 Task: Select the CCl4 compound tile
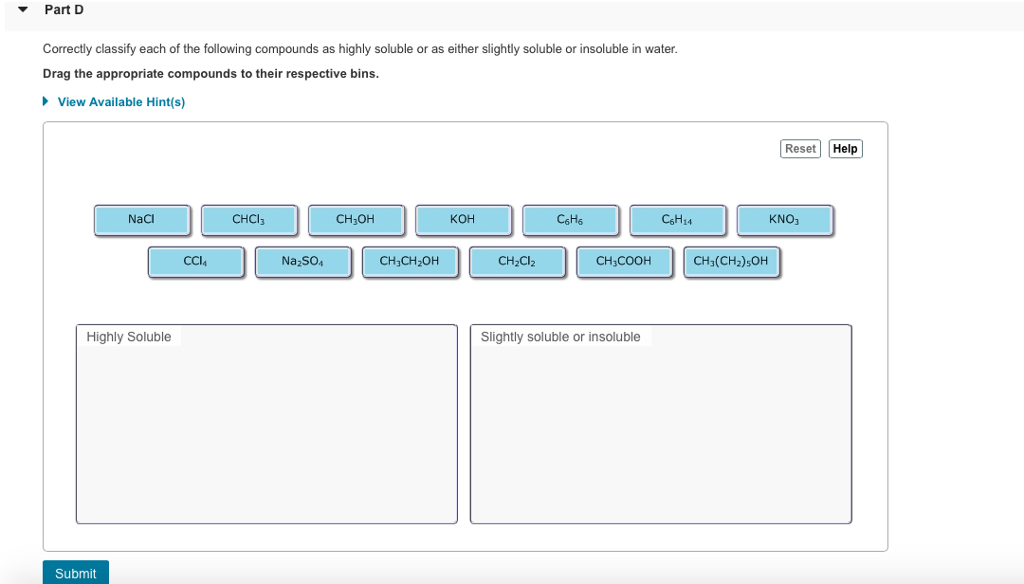click(196, 261)
